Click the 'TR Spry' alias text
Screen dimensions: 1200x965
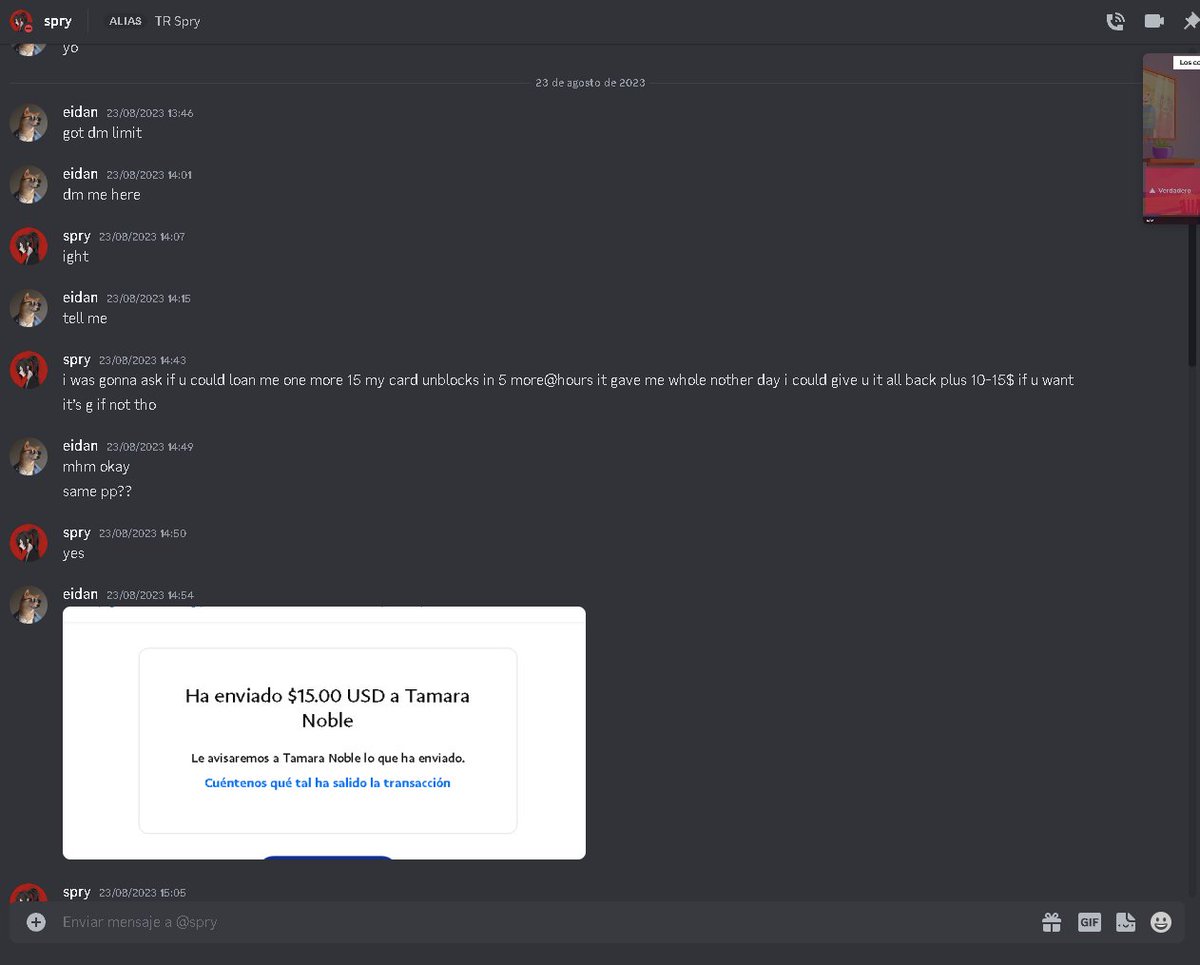click(x=177, y=21)
